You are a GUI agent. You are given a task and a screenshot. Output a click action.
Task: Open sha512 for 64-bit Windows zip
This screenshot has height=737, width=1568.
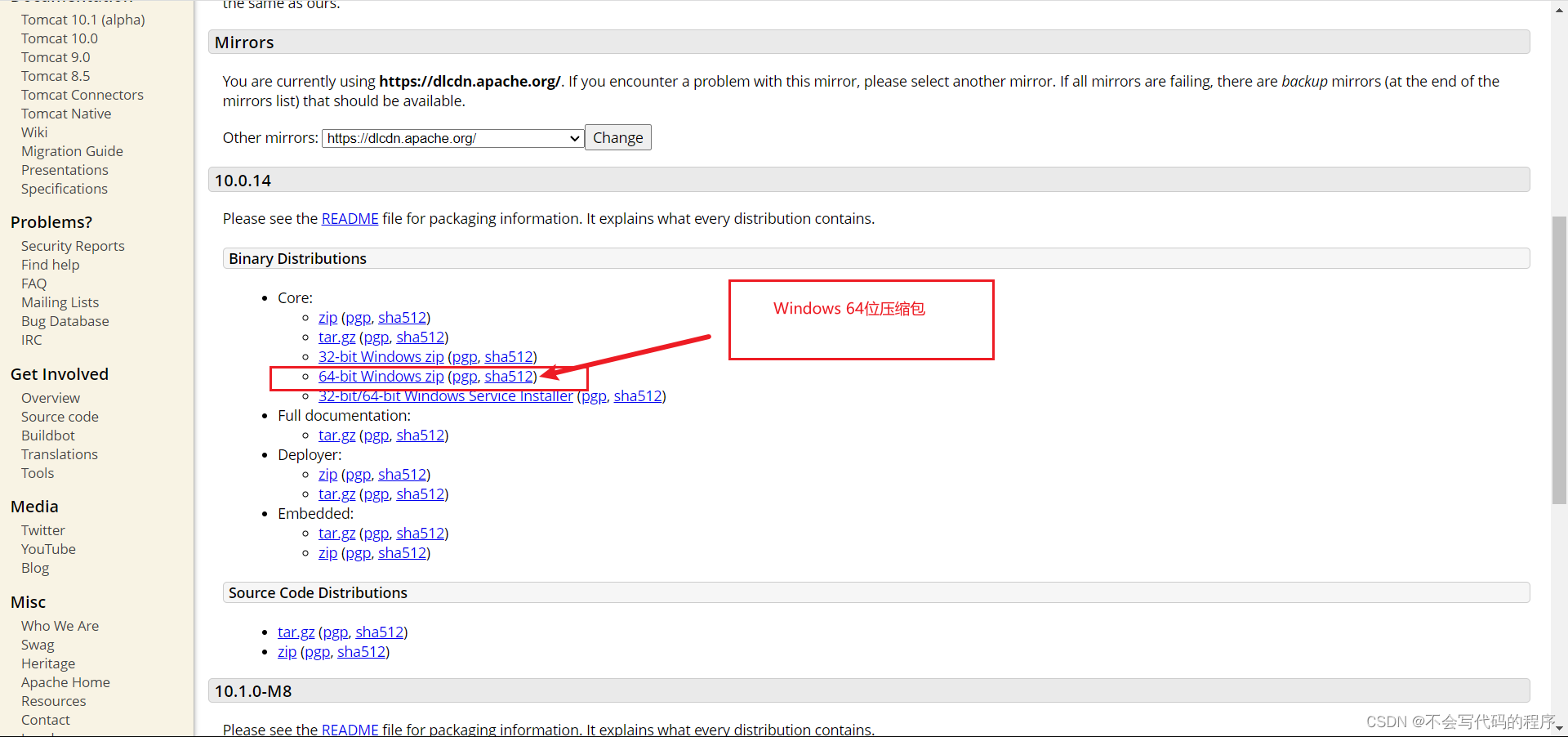point(509,376)
